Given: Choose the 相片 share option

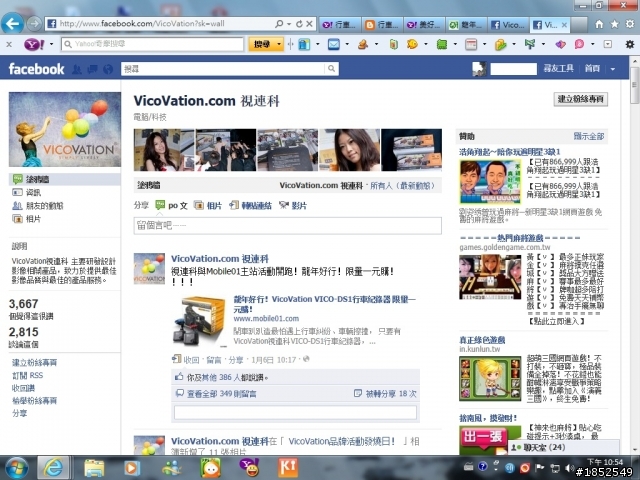Looking at the screenshot, I should point(208,205).
